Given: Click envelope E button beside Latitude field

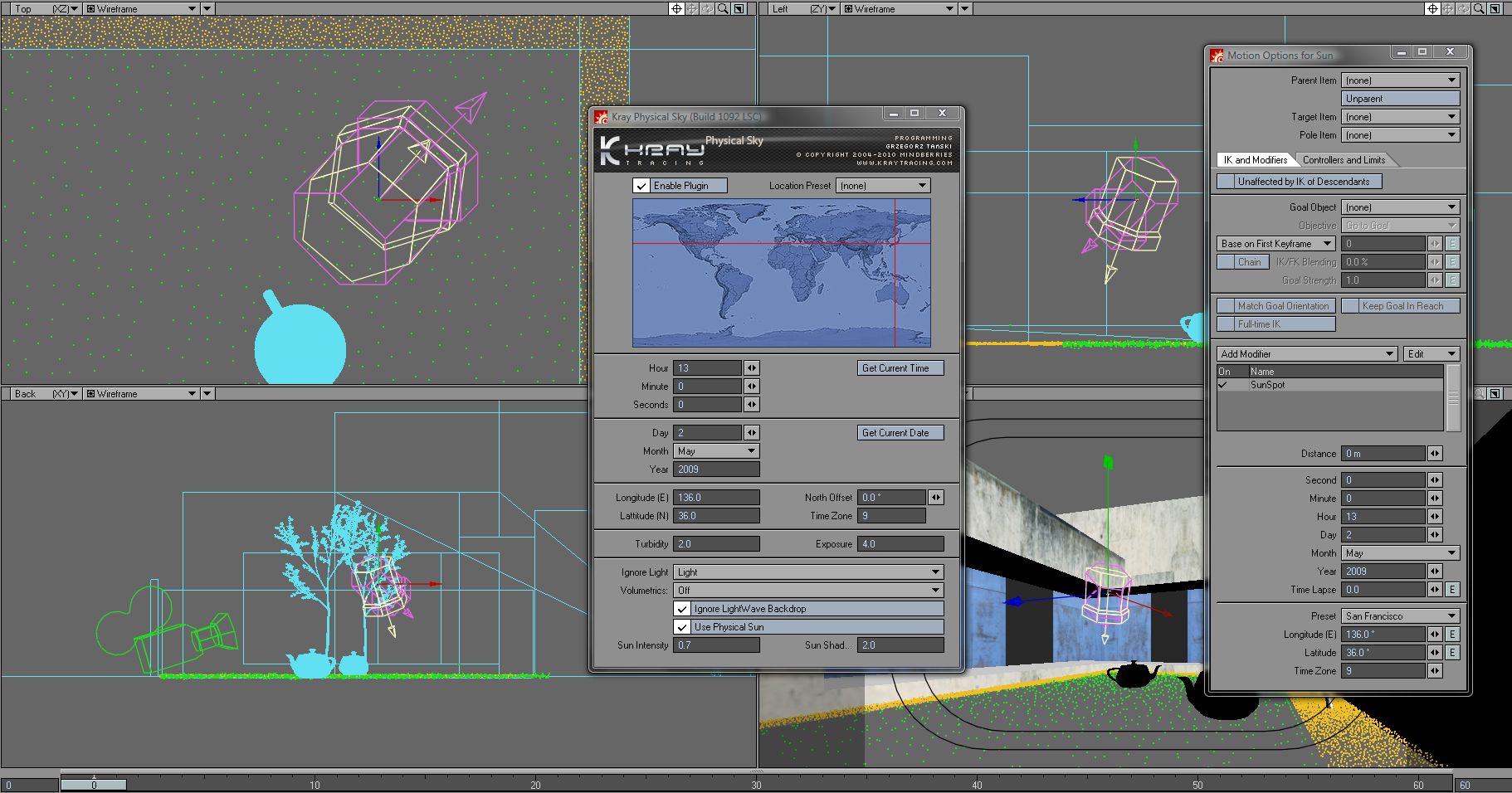Looking at the screenshot, I should click(x=1452, y=653).
